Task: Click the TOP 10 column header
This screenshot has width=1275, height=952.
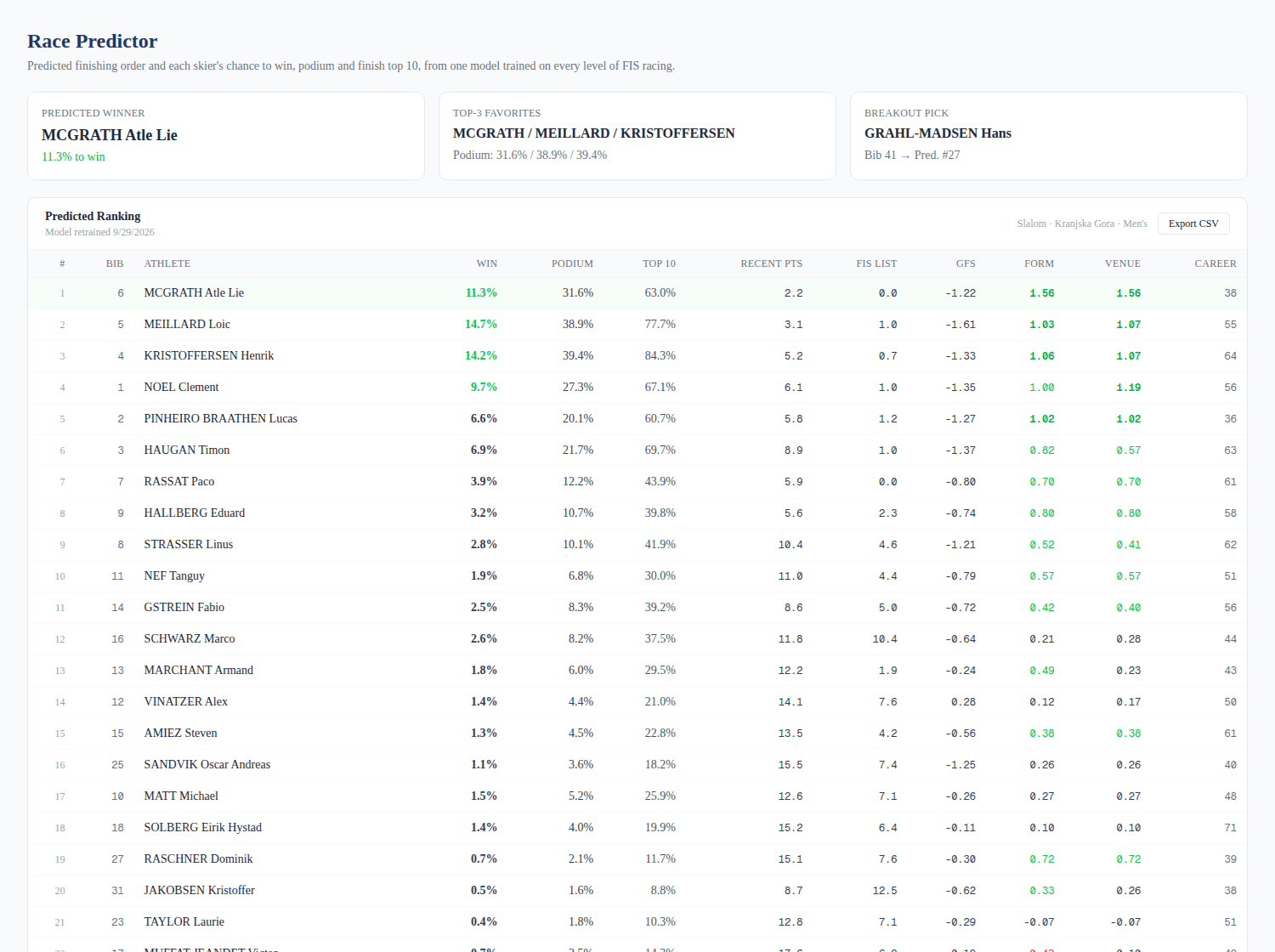Action: pos(659,263)
